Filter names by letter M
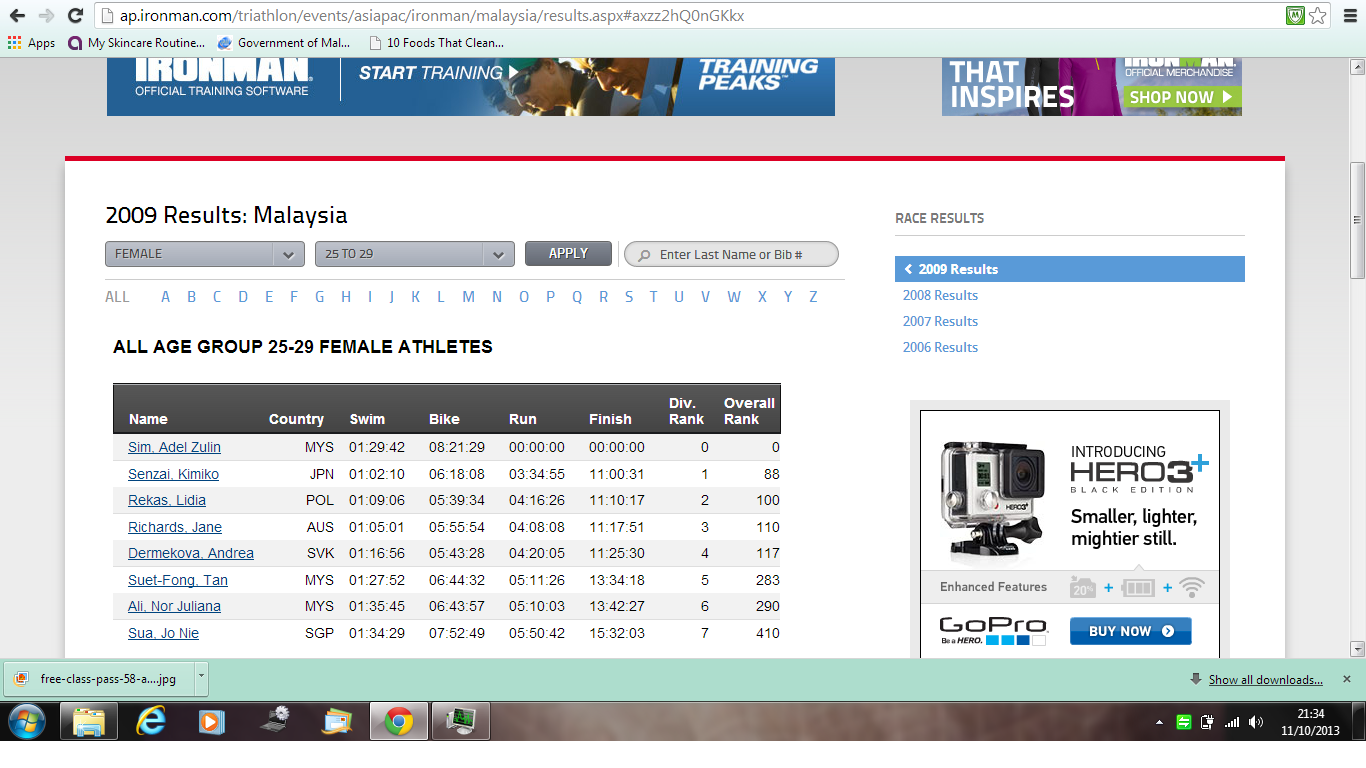 (x=468, y=297)
